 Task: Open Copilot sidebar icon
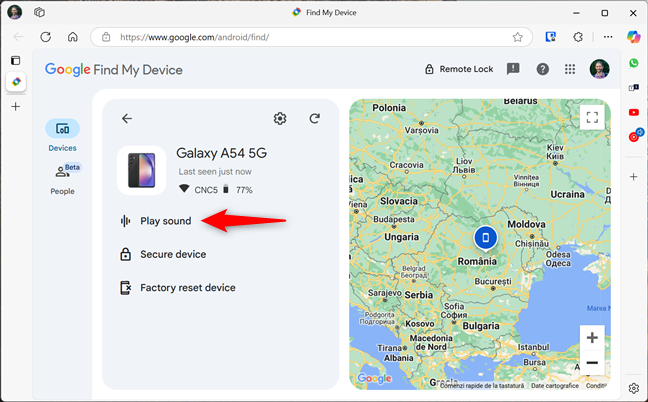tap(633, 37)
